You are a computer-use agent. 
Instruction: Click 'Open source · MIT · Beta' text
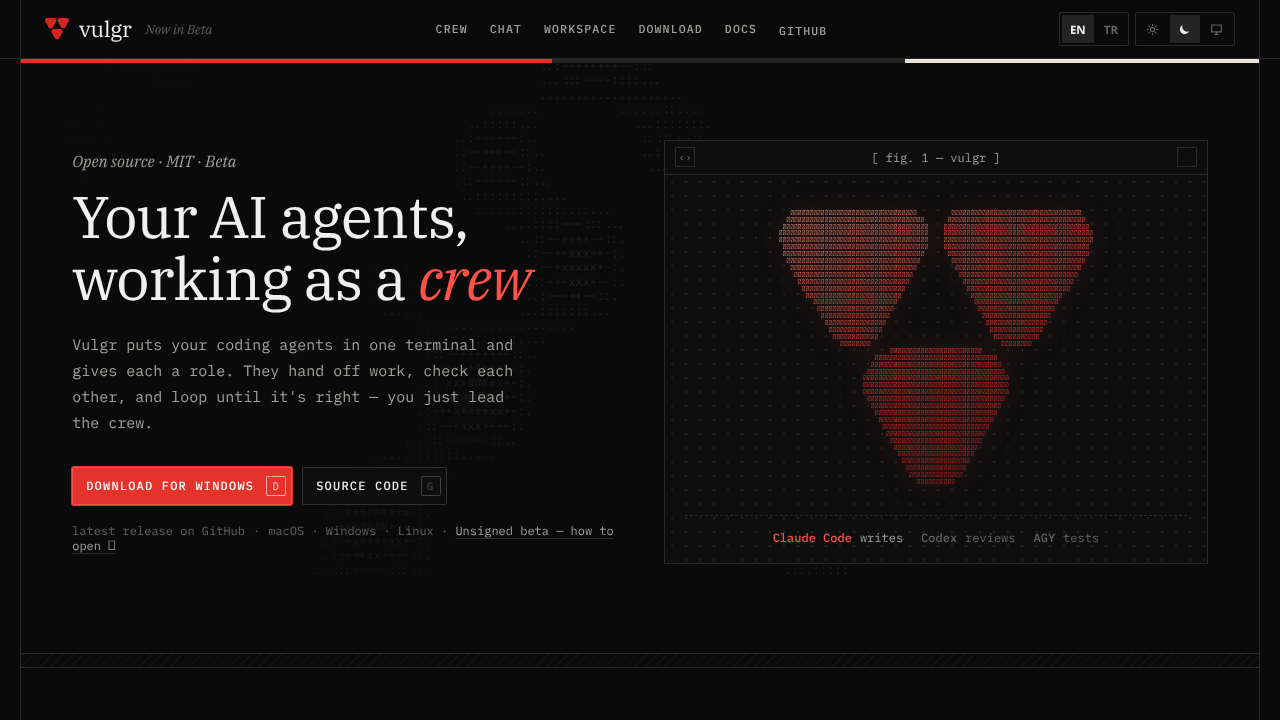tap(154, 162)
